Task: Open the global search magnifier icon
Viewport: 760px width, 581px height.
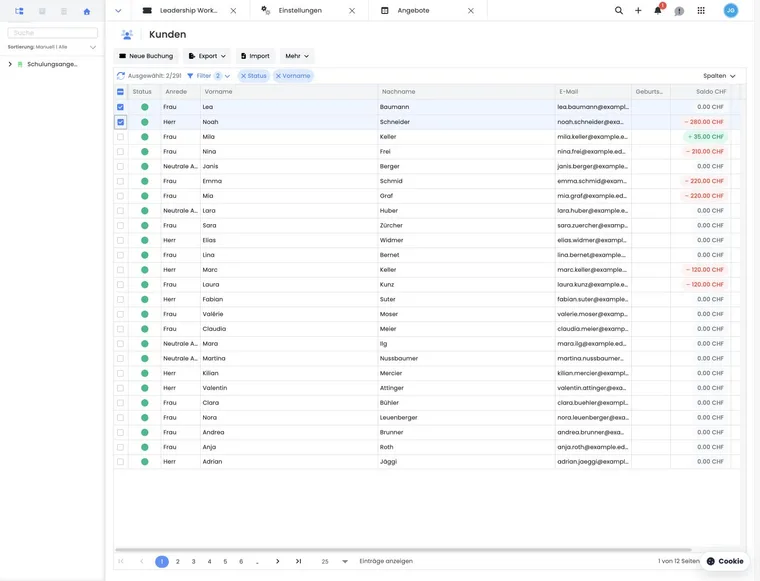Action: pyautogui.click(x=618, y=10)
